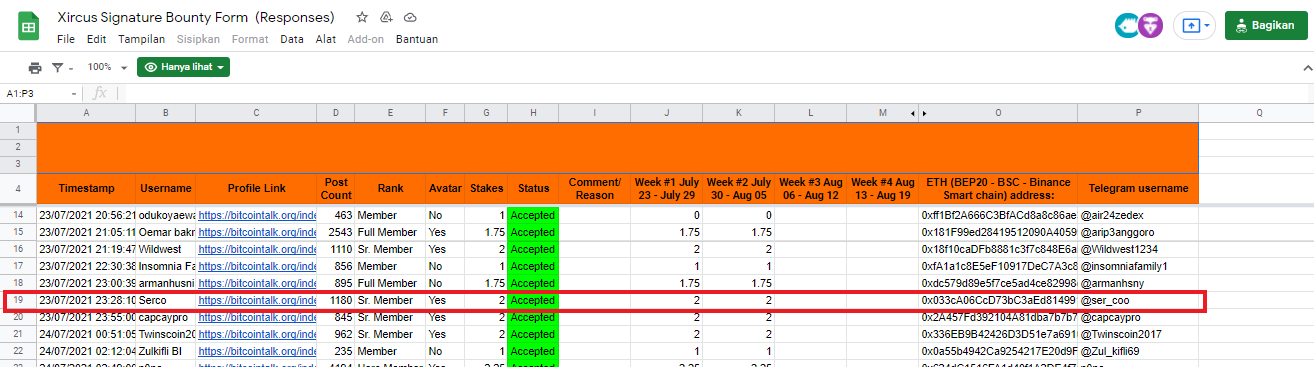Open the File menu
The width and height of the screenshot is (1314, 367).
66,39
